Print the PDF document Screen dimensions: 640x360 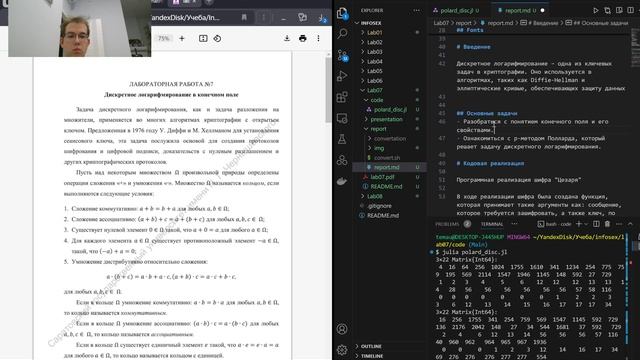302,38
